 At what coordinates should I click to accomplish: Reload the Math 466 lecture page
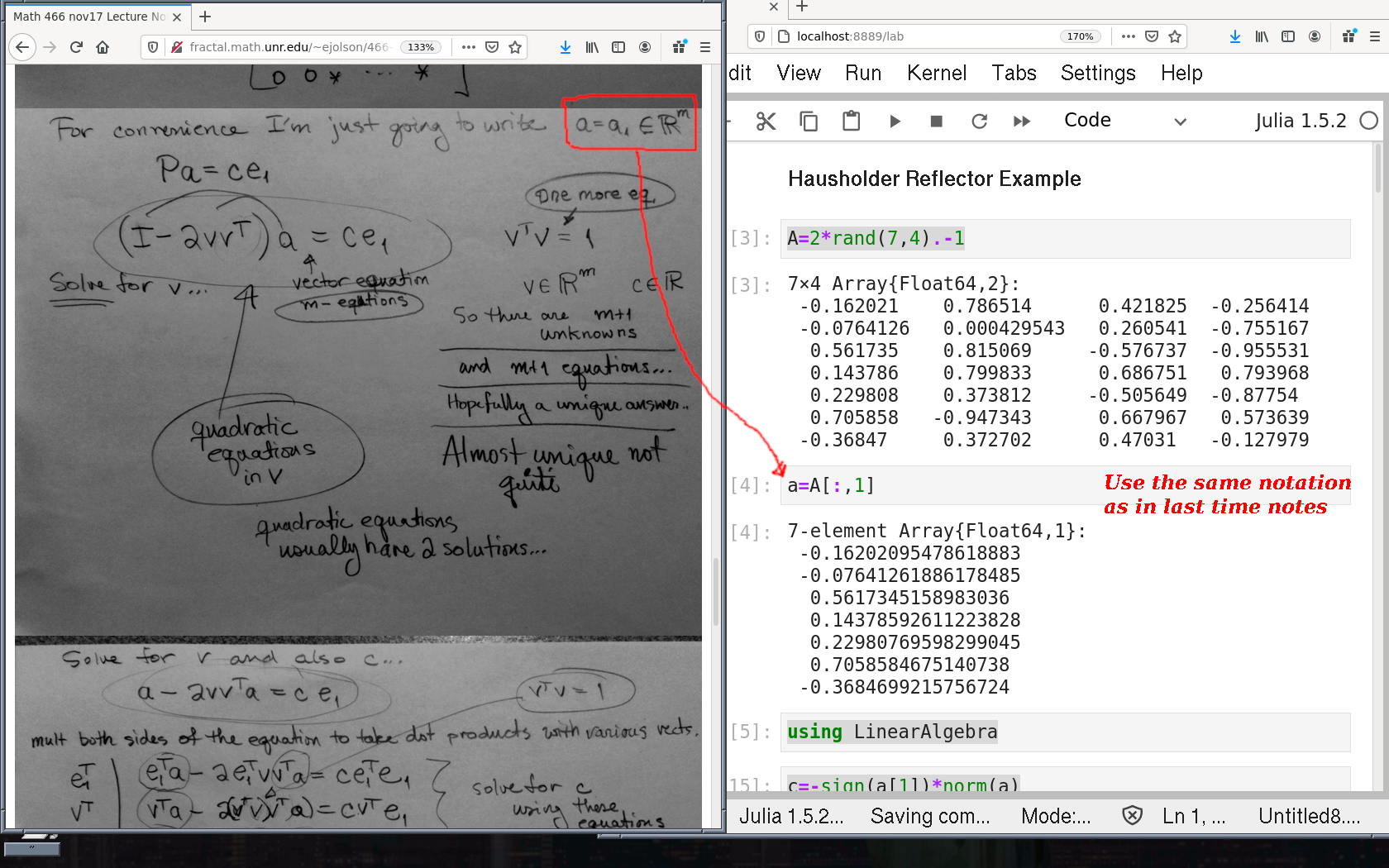click(76, 47)
